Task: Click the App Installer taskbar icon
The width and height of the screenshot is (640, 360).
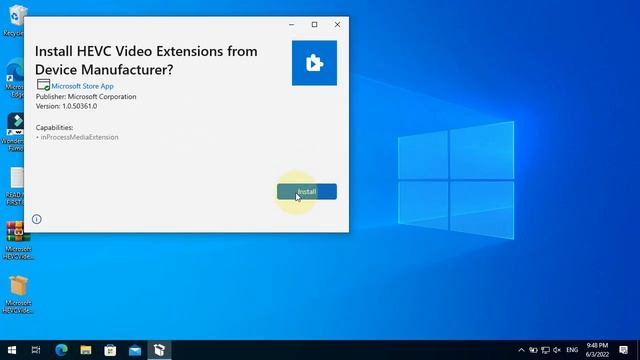Action: click(x=159, y=350)
